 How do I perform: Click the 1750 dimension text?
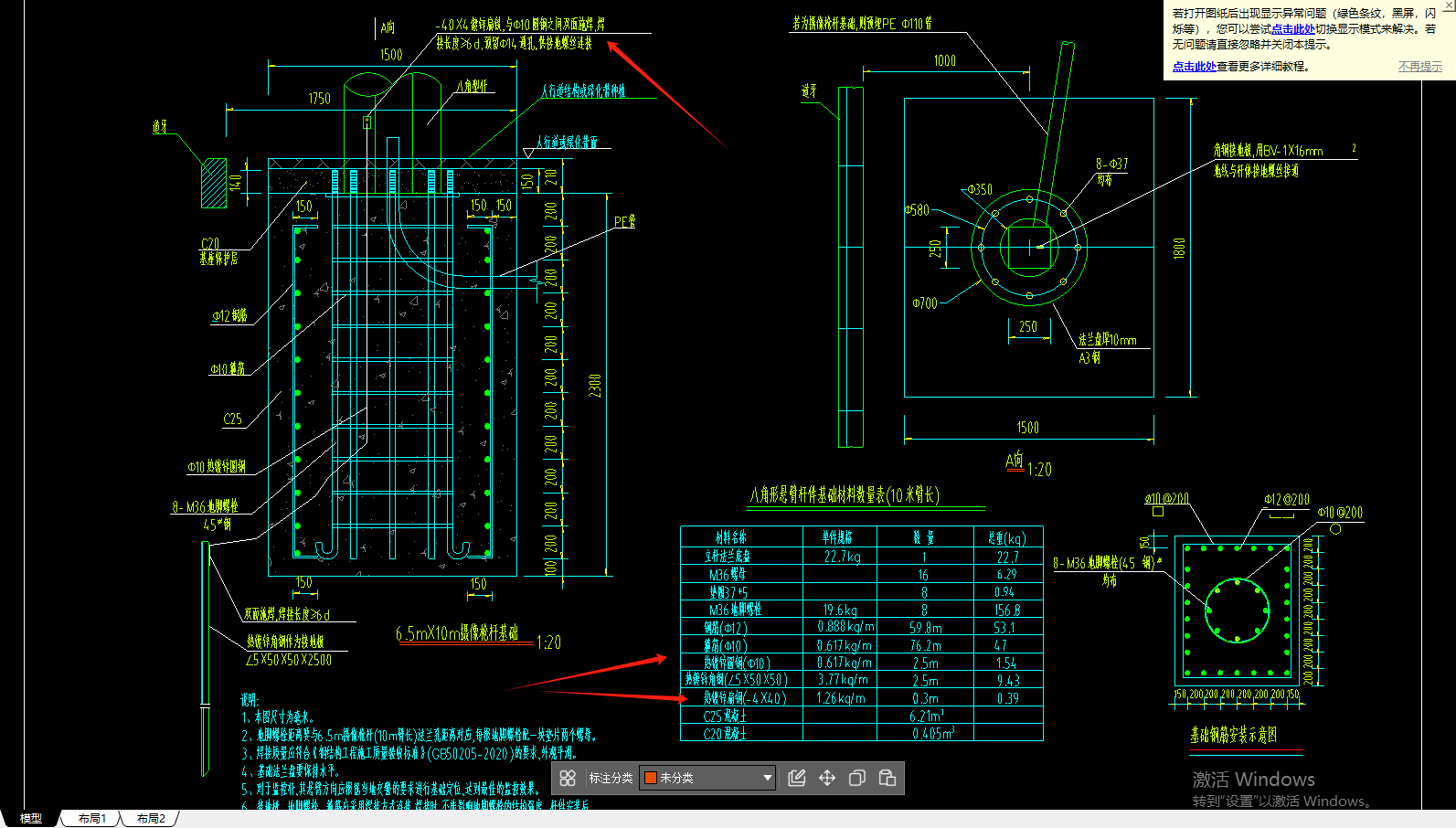click(x=320, y=99)
